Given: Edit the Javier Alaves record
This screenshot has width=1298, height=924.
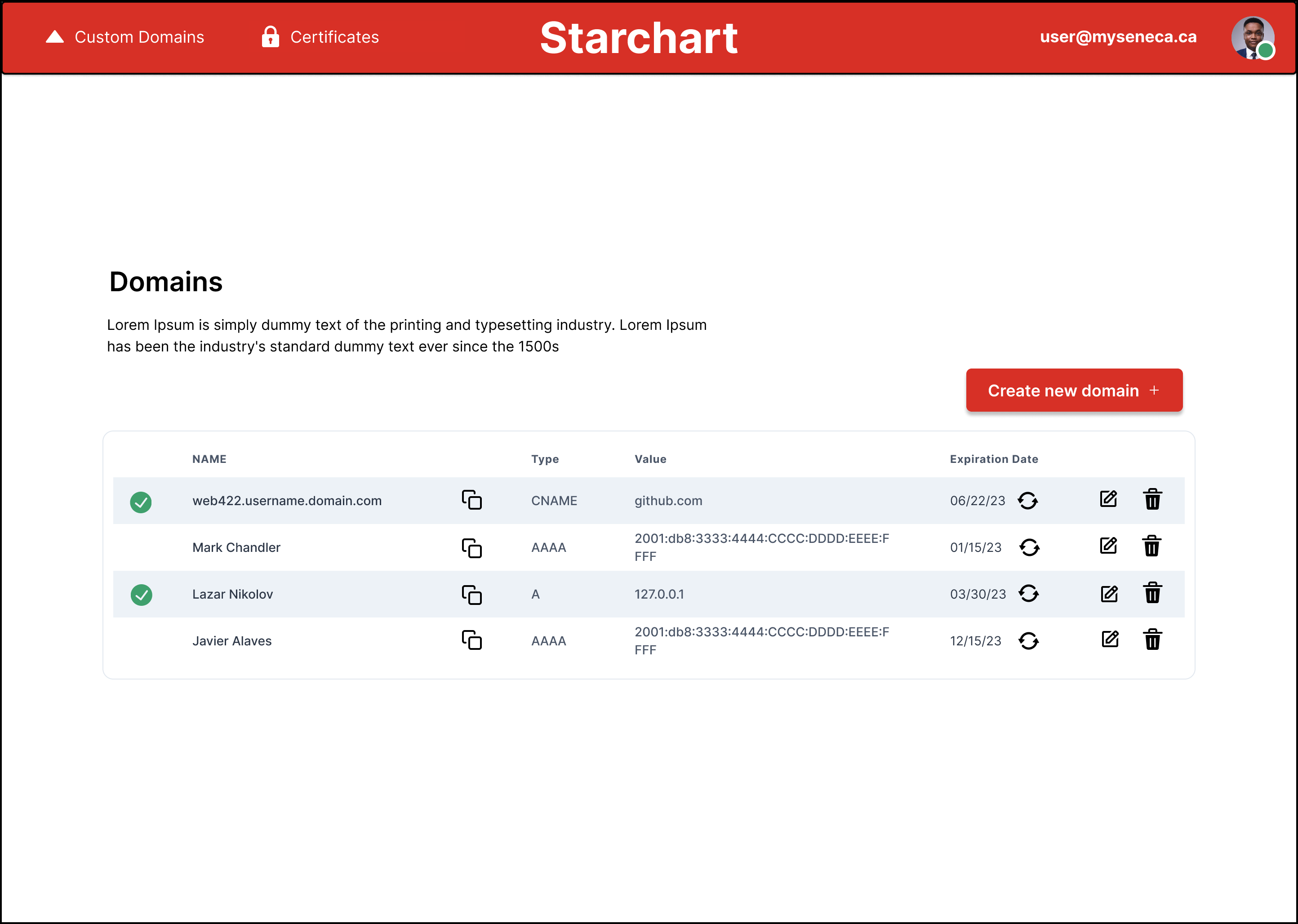Looking at the screenshot, I should pyautogui.click(x=1110, y=640).
